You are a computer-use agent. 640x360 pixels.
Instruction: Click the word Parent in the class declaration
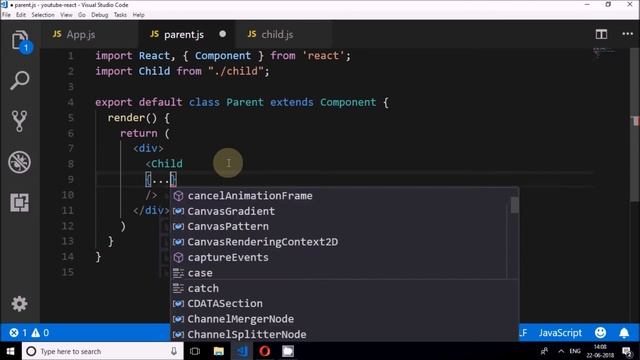(x=245, y=102)
